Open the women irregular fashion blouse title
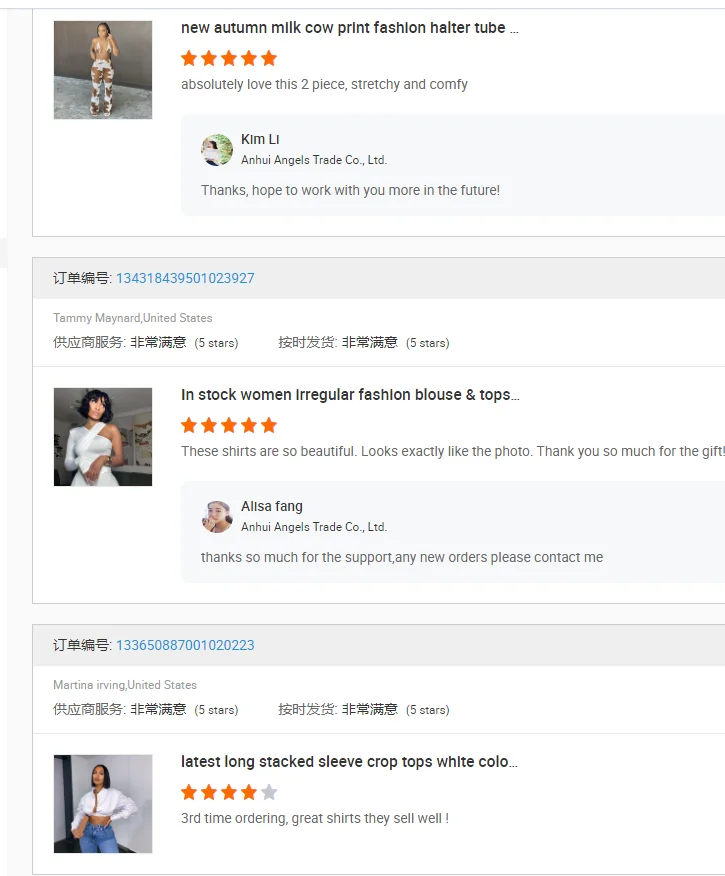The height and width of the screenshot is (876, 725). pyautogui.click(x=349, y=395)
